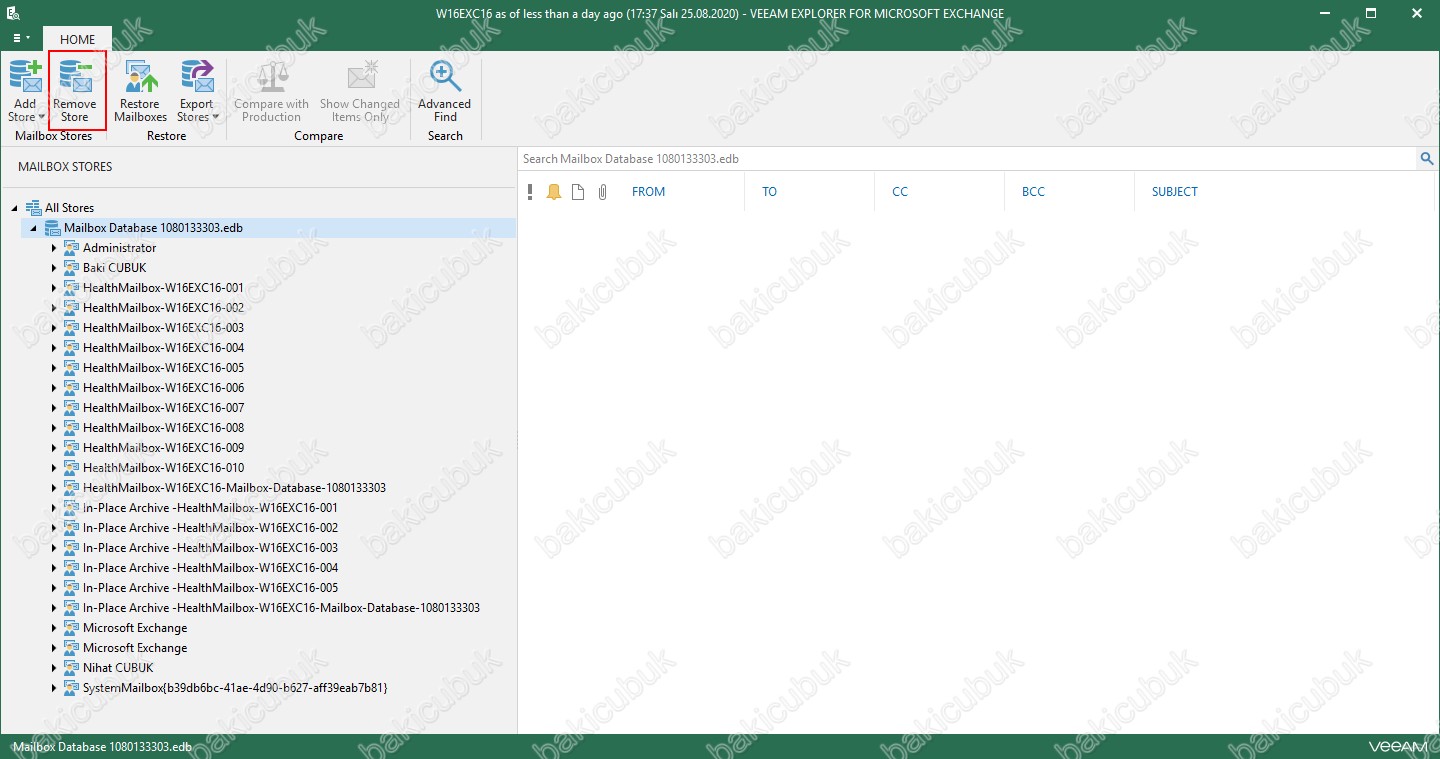Sort by the CC column header
This screenshot has height=759, width=1440.
[900, 192]
